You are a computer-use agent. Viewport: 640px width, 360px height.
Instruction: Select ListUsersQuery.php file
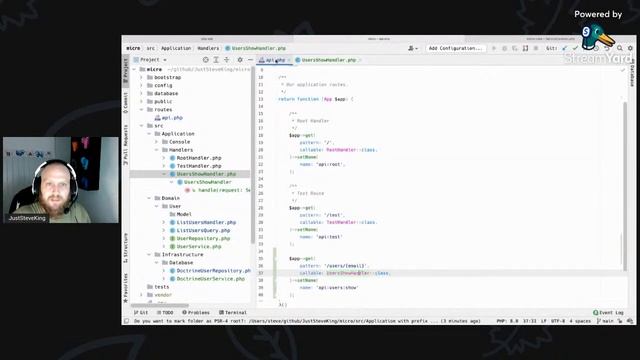[x=200, y=230]
